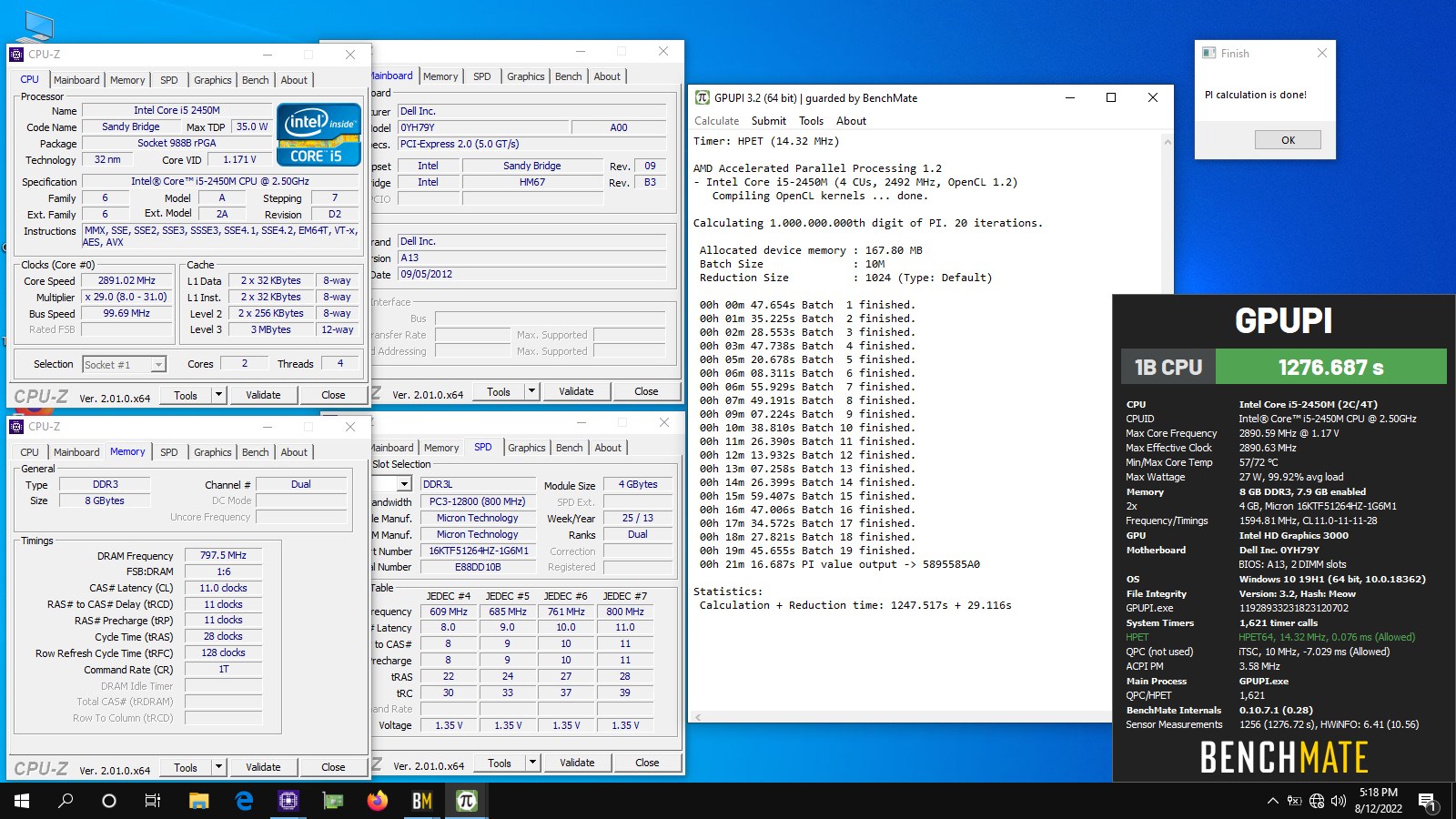The image size is (1456, 819).
Task: Click the Max TDP value 35.0 W
Action: 252,126
